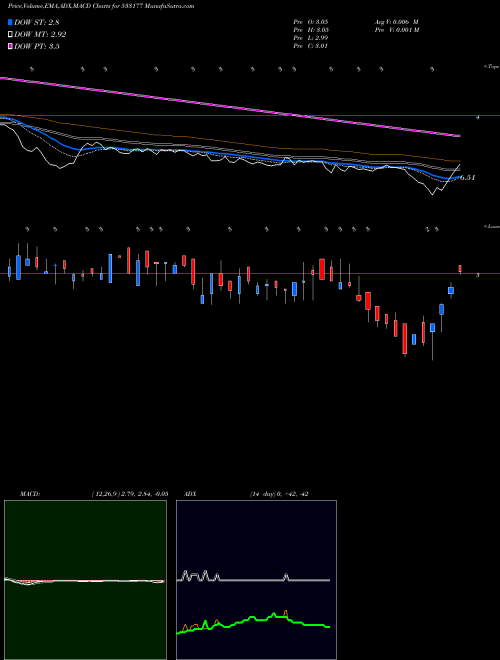The image size is (500, 660).
Task: Click the blue DOW ST legend swatch
Action: (10, 22)
